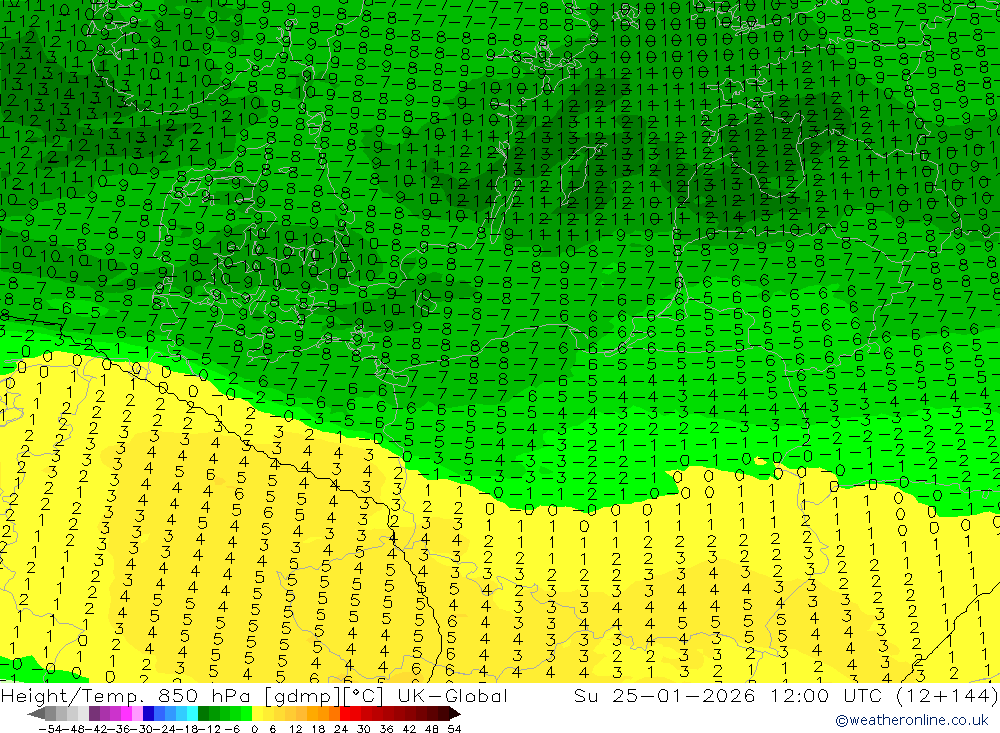
Task: Click the '-54' label in the color legend
Action: [x=50, y=729]
